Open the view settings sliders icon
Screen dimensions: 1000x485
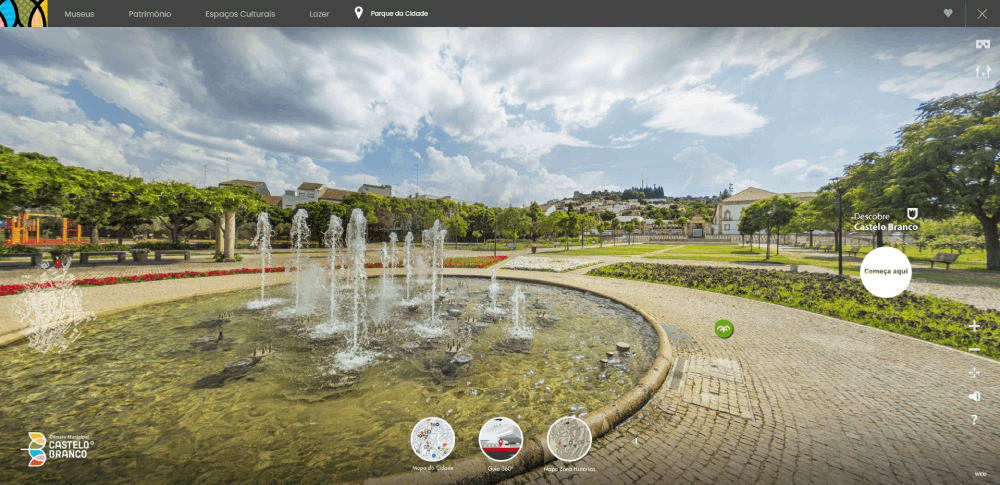click(982, 72)
